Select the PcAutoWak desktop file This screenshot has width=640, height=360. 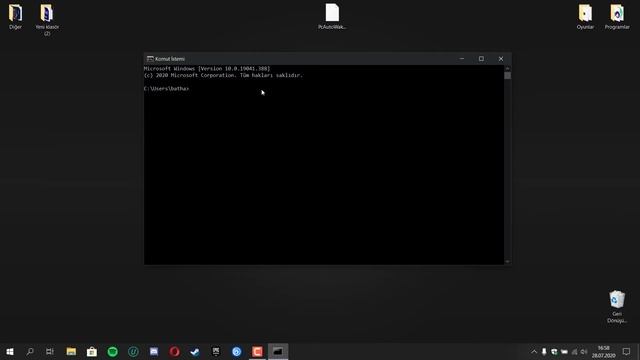click(x=332, y=17)
